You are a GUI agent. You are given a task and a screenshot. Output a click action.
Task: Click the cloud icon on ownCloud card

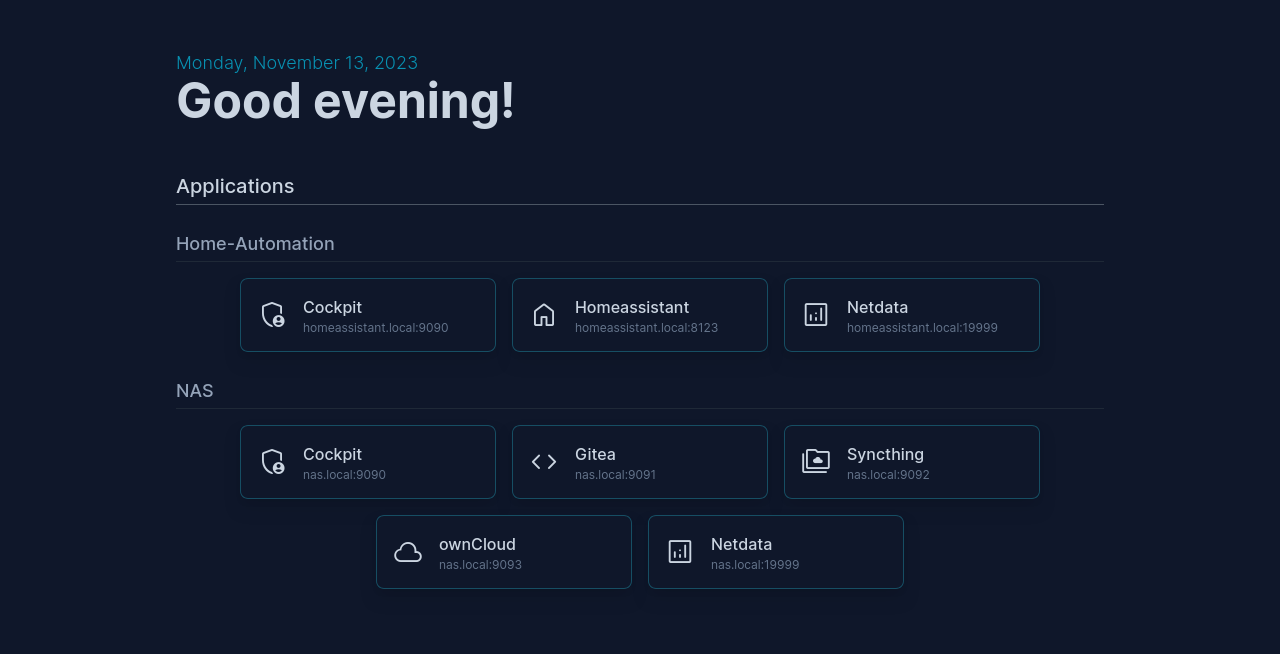click(x=408, y=552)
